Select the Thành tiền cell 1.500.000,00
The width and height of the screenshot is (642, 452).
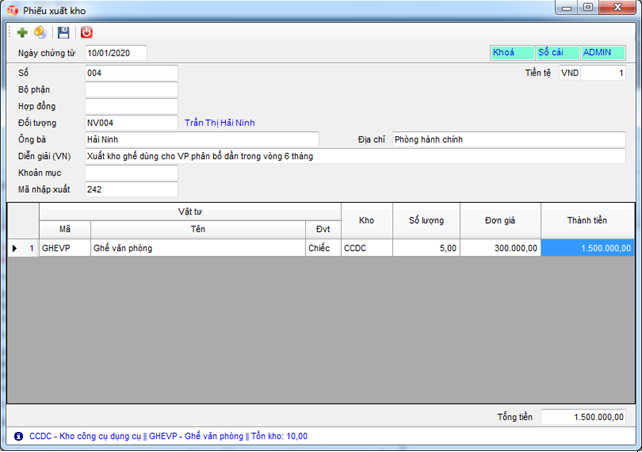[587, 247]
